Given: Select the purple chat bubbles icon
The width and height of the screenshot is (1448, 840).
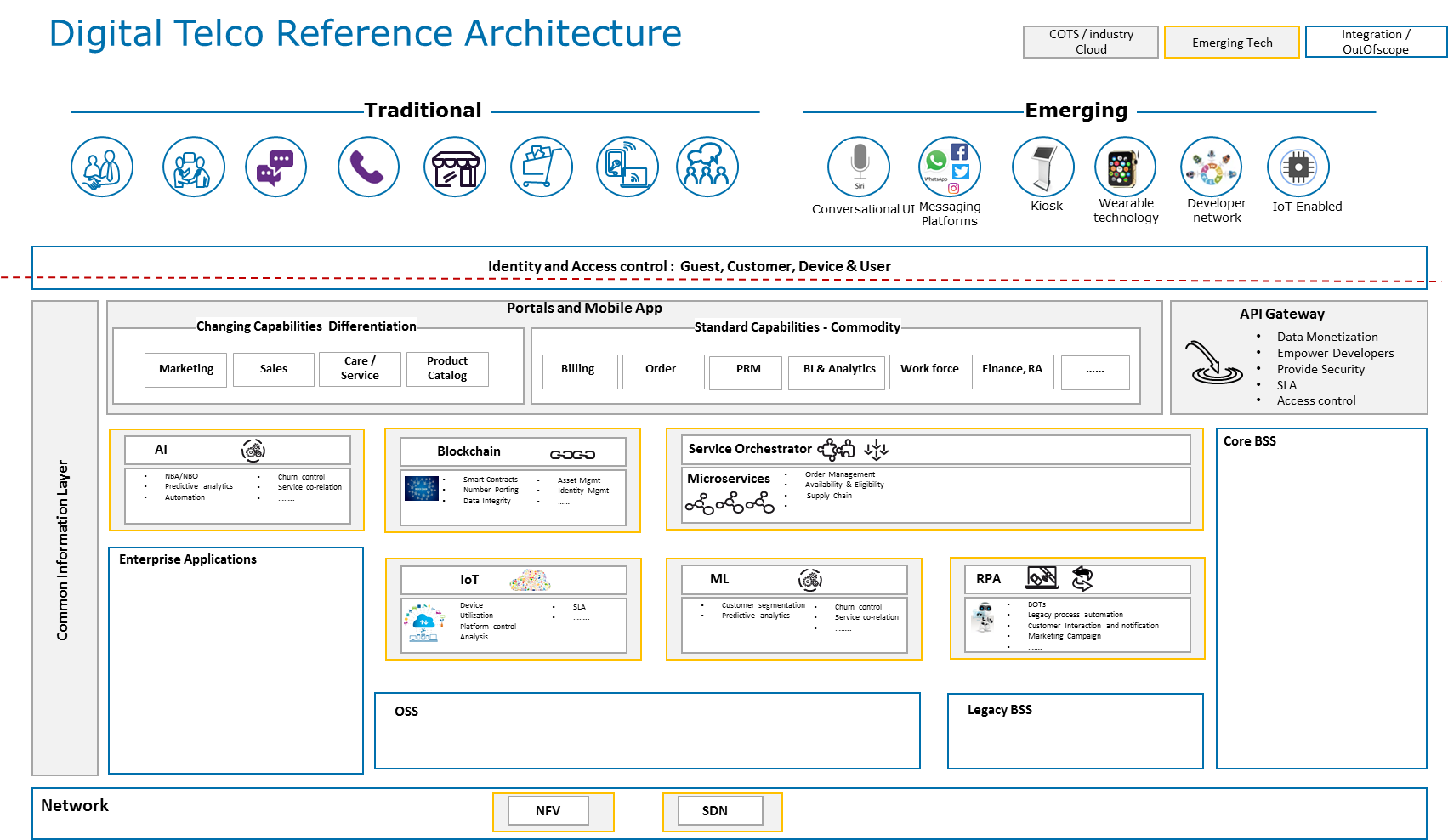Looking at the screenshot, I should (x=275, y=167).
